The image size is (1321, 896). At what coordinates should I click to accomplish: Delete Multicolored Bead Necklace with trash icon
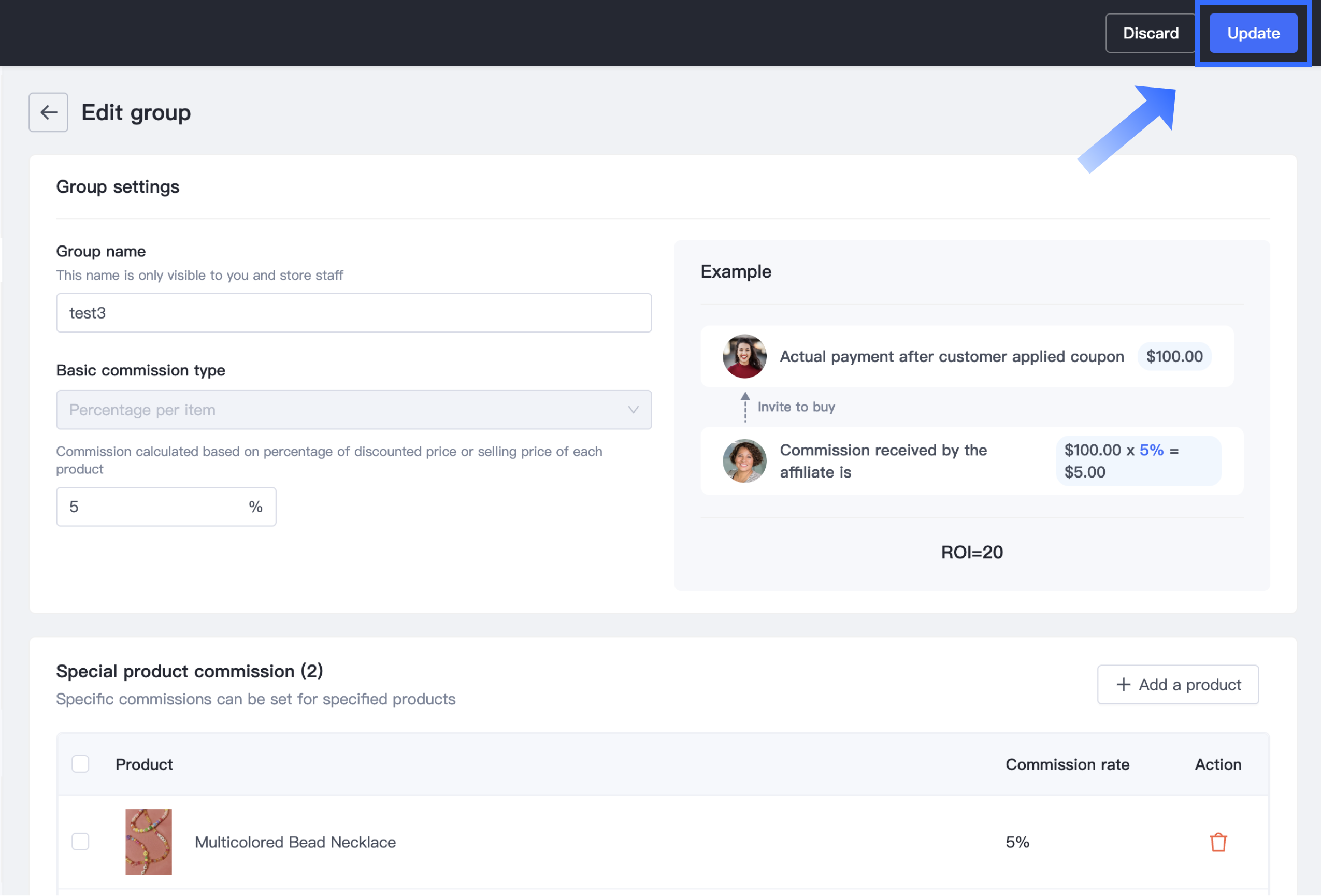point(1217,842)
